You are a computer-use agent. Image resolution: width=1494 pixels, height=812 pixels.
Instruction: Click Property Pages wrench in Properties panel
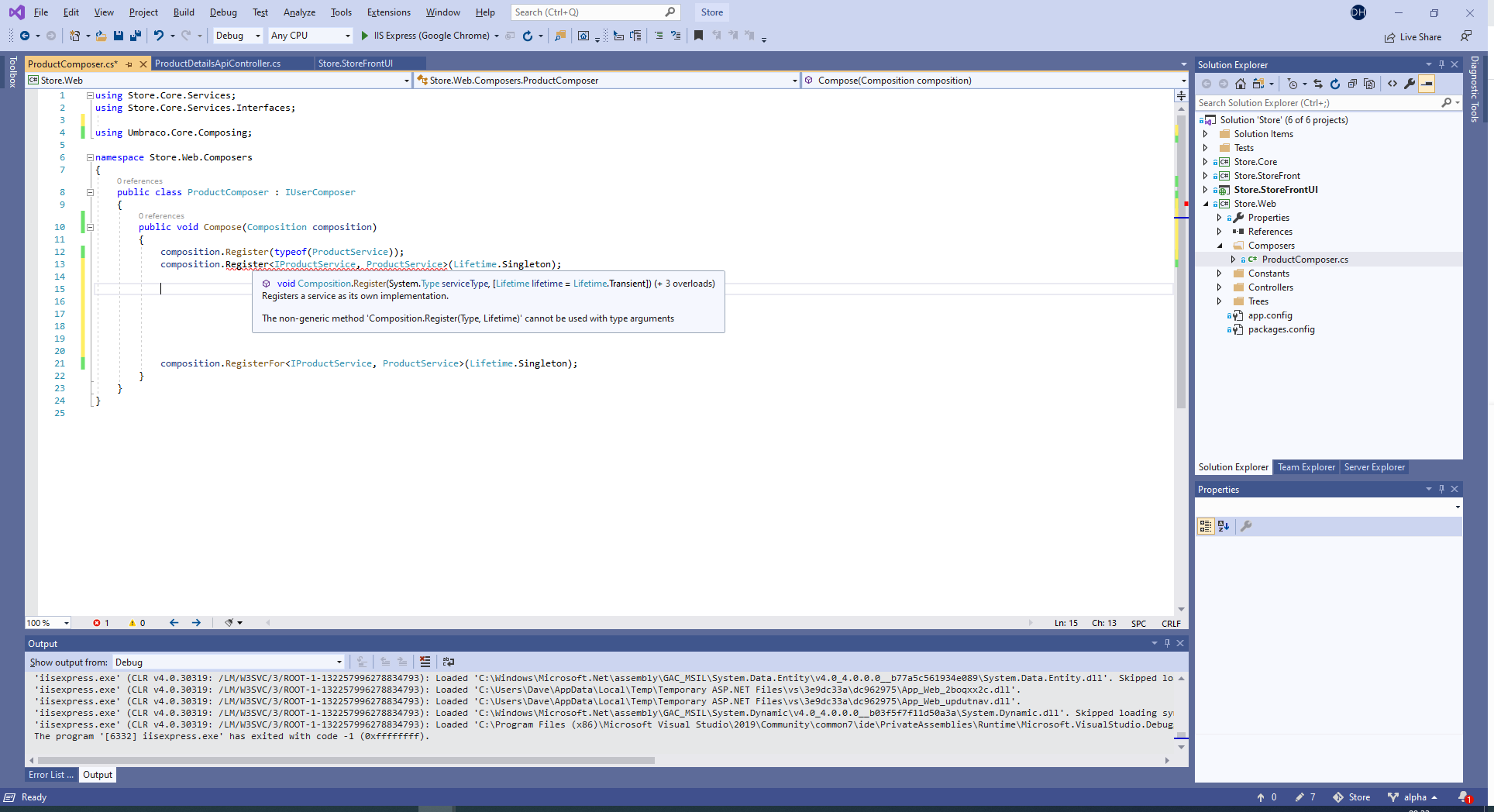pos(1246,526)
